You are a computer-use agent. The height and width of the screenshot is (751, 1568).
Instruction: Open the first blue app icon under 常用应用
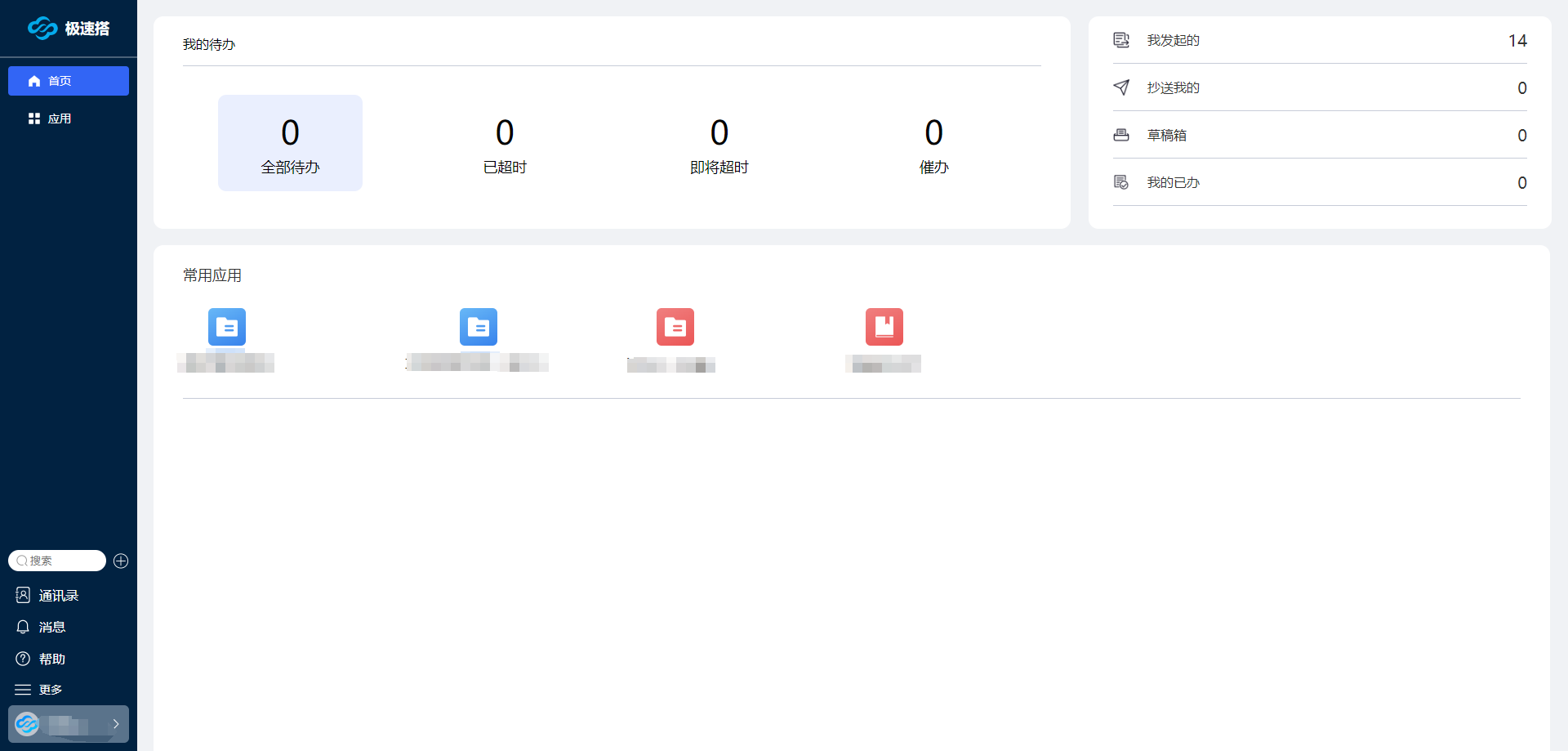[x=227, y=327]
